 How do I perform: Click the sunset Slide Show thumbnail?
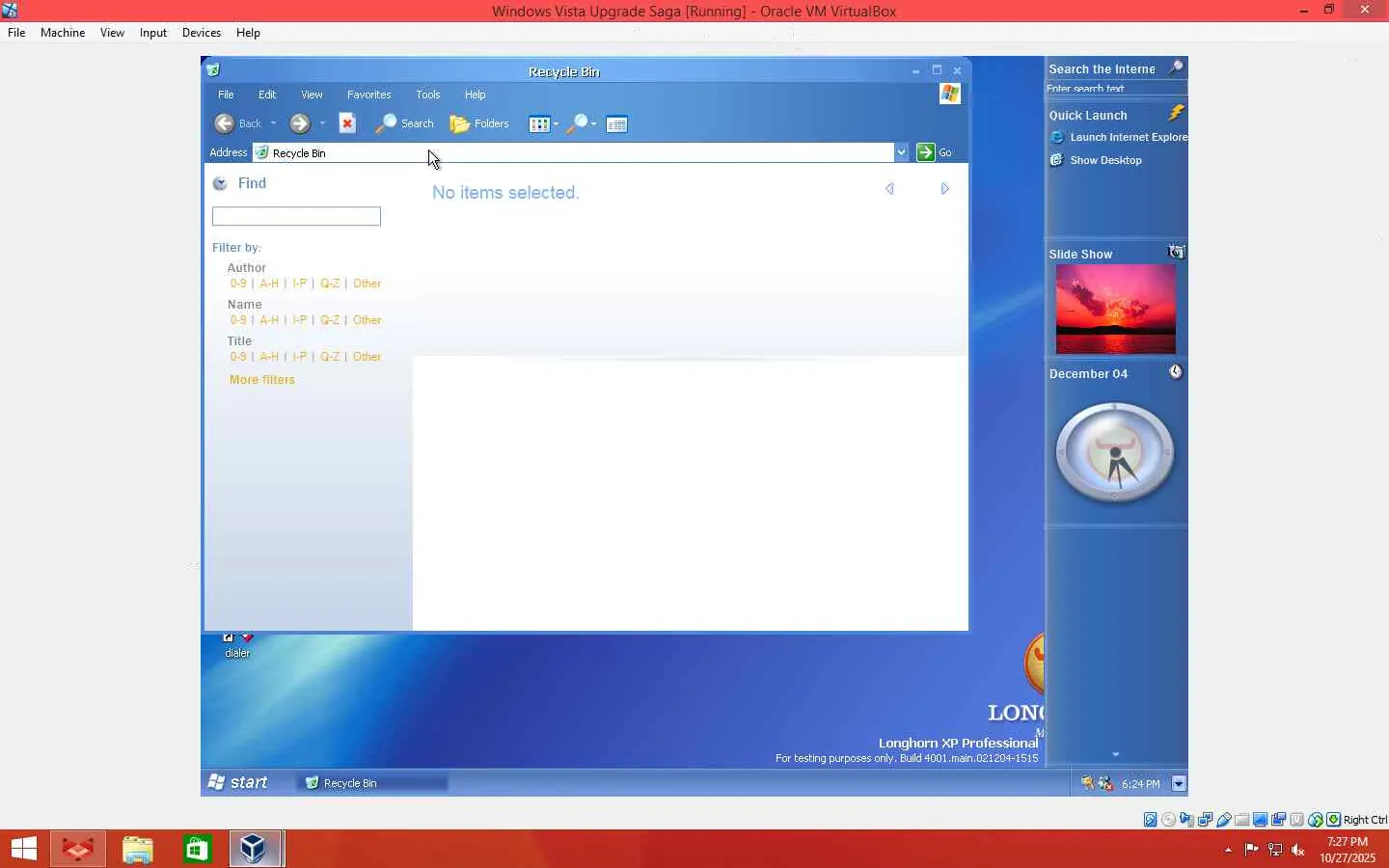1116,309
